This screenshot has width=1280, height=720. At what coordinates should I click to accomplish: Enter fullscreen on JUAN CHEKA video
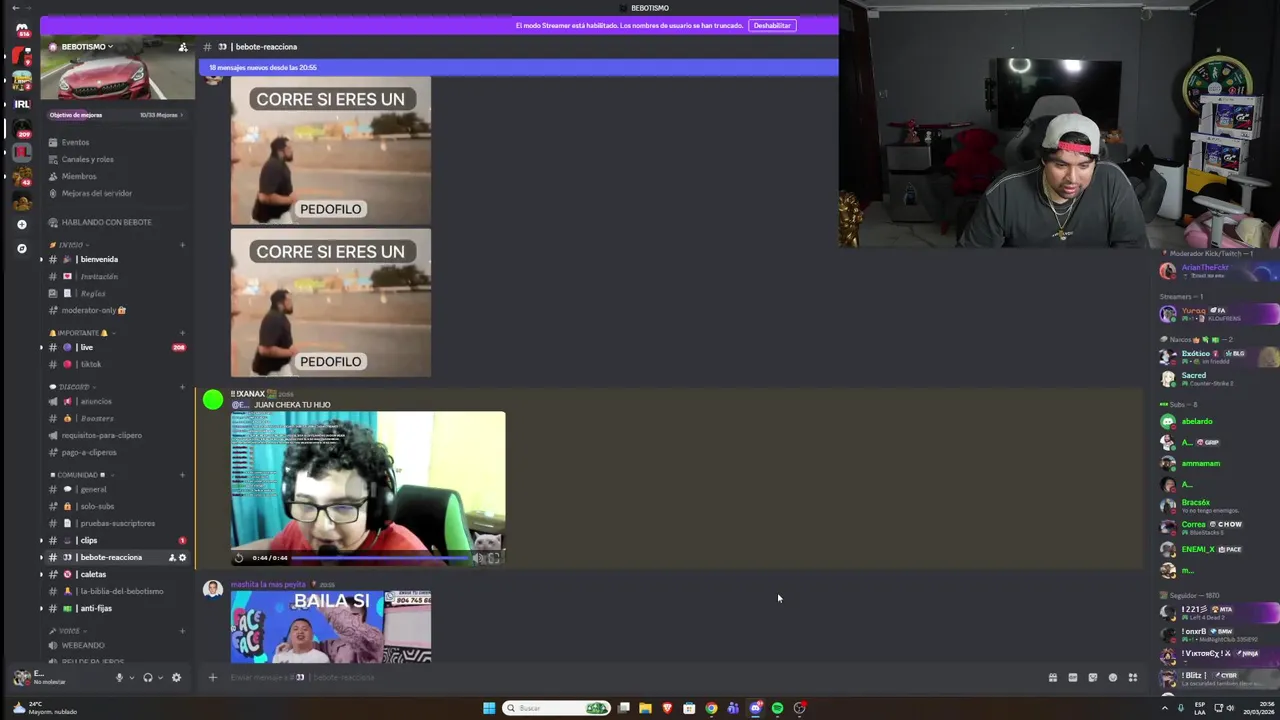click(x=493, y=558)
